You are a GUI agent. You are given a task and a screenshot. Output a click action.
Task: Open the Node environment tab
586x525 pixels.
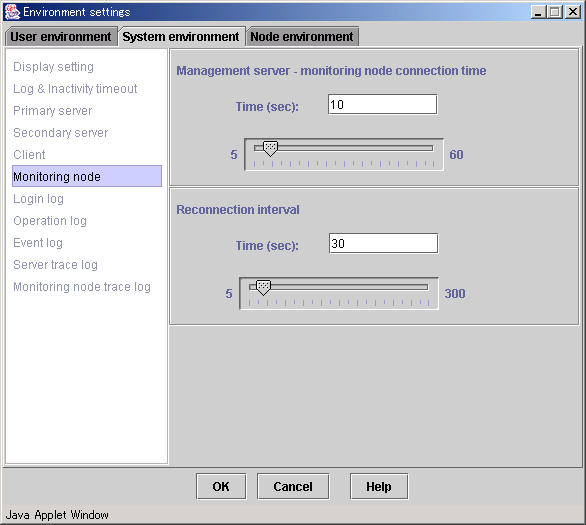(302, 37)
